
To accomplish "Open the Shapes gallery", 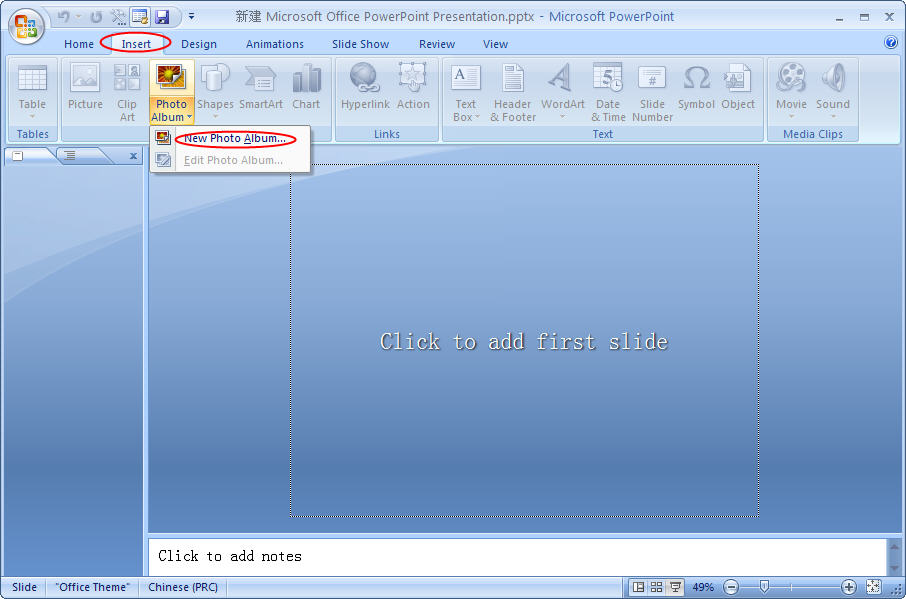I will tap(215, 91).
